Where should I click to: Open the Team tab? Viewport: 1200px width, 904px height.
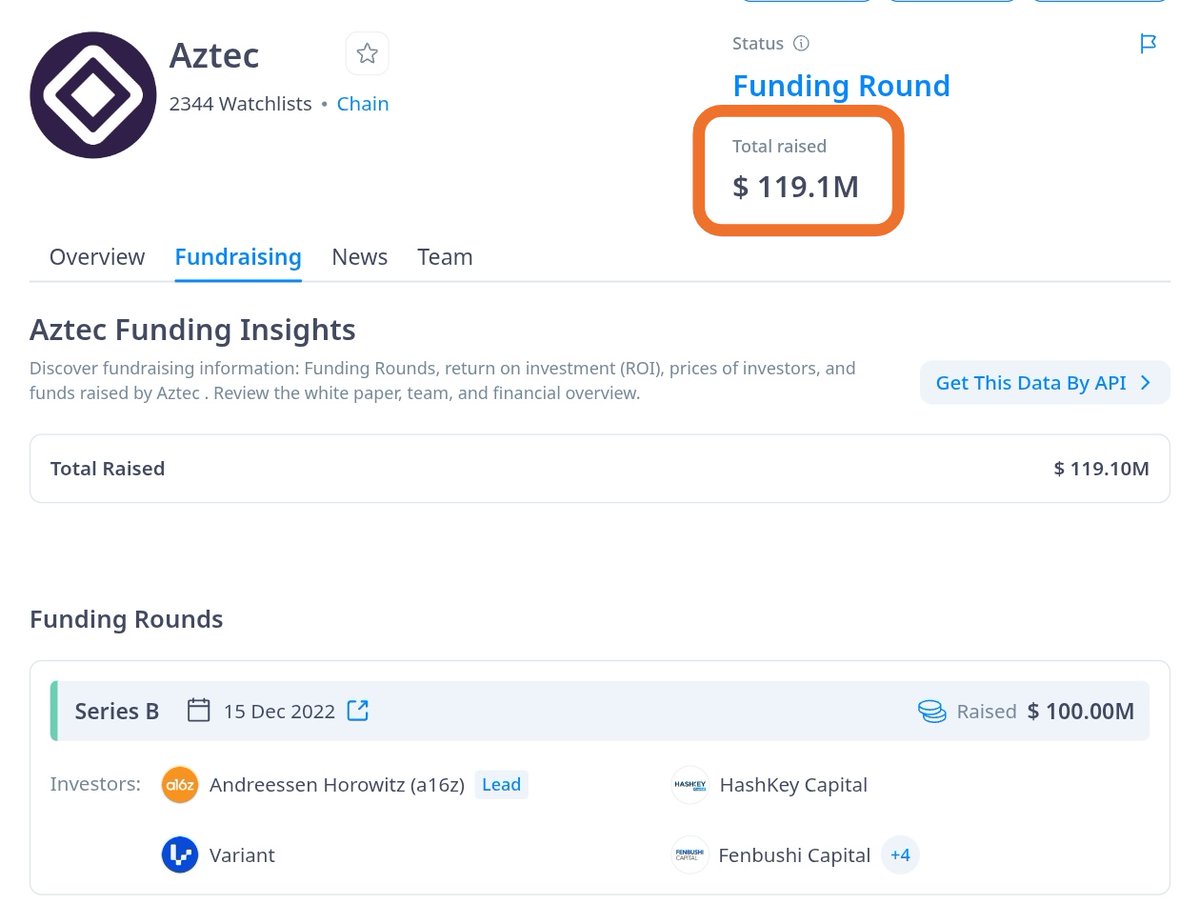click(445, 257)
